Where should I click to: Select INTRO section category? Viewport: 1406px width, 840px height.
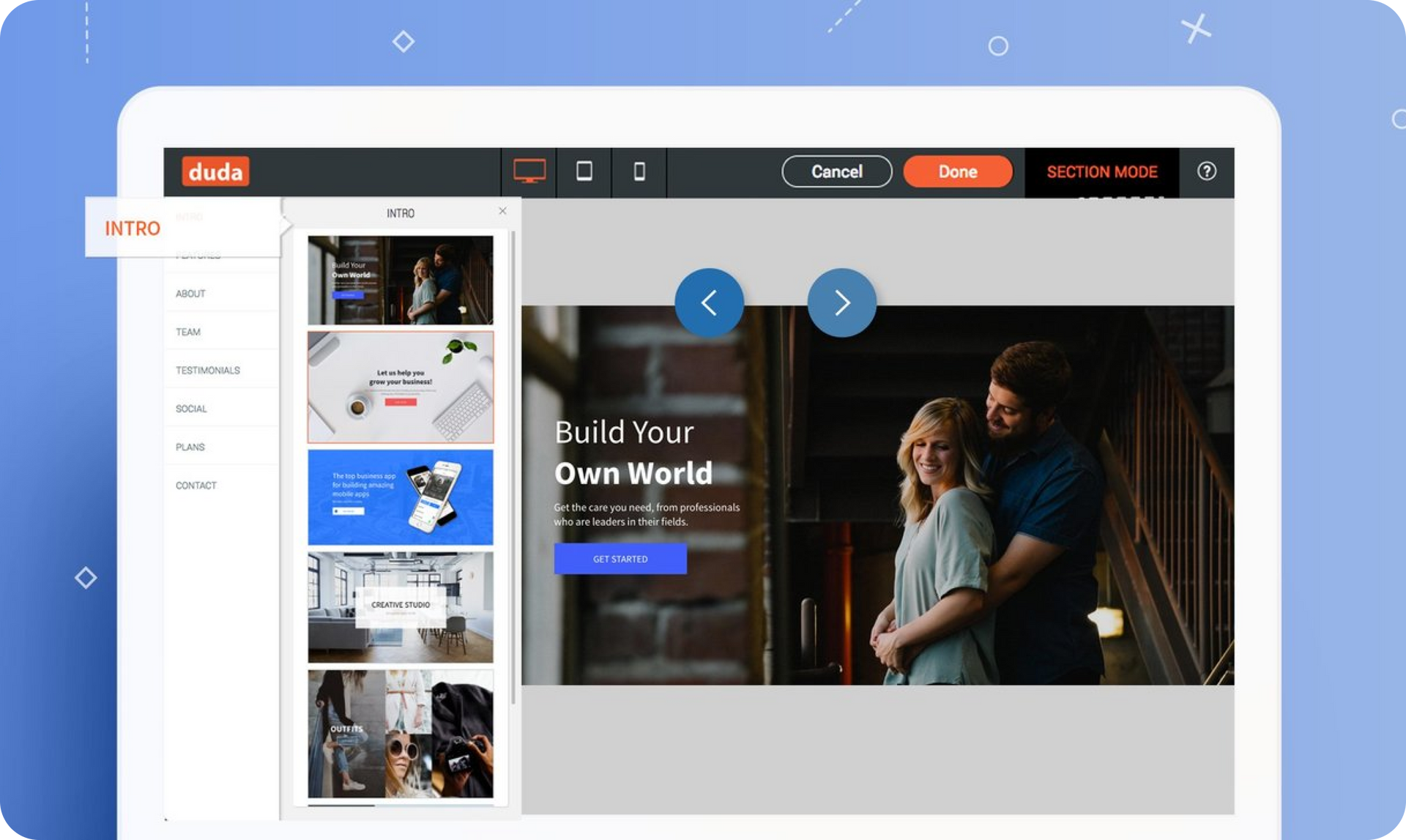tap(183, 227)
